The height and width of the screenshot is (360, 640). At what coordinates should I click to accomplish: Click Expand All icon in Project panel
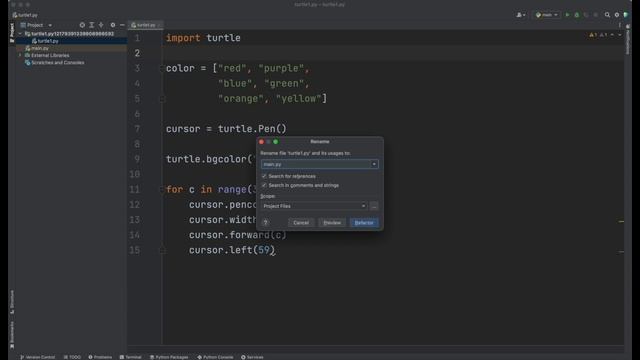pyautogui.click(x=91, y=25)
